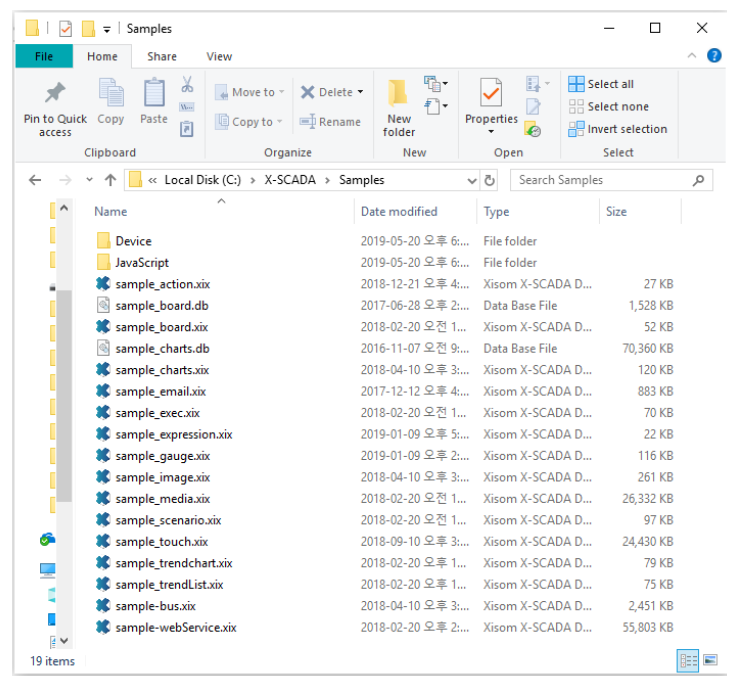
Task: Refresh the Samples folder view
Action: click(x=490, y=180)
